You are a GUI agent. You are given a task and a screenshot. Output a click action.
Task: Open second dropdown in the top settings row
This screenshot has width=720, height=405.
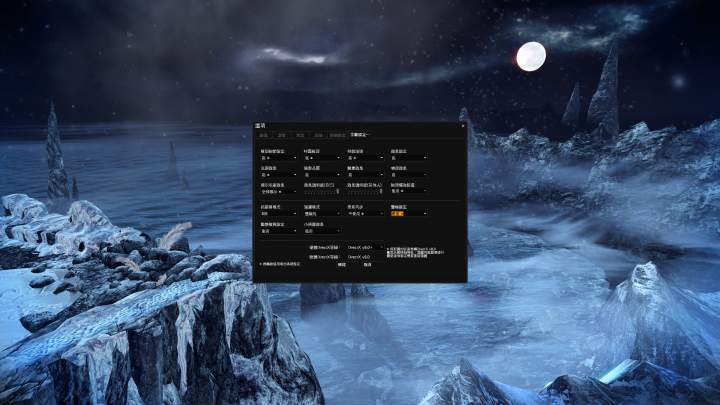[x=322, y=158]
